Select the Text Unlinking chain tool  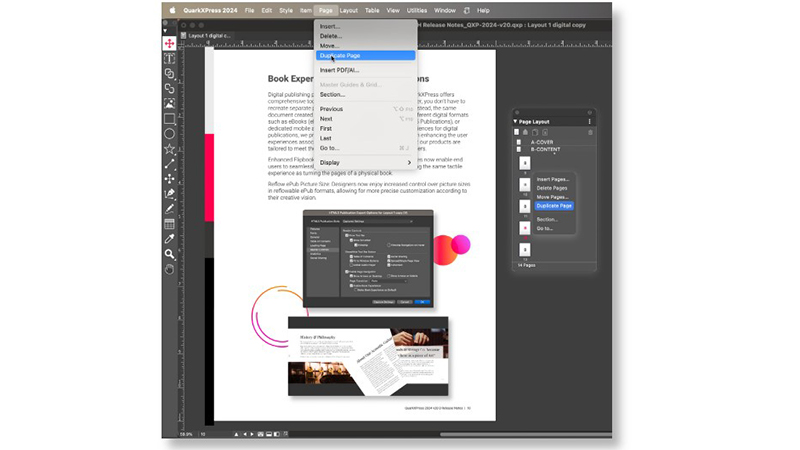click(x=169, y=89)
